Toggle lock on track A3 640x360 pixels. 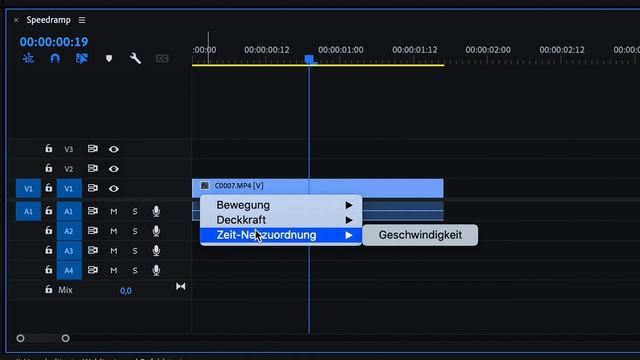click(x=49, y=250)
